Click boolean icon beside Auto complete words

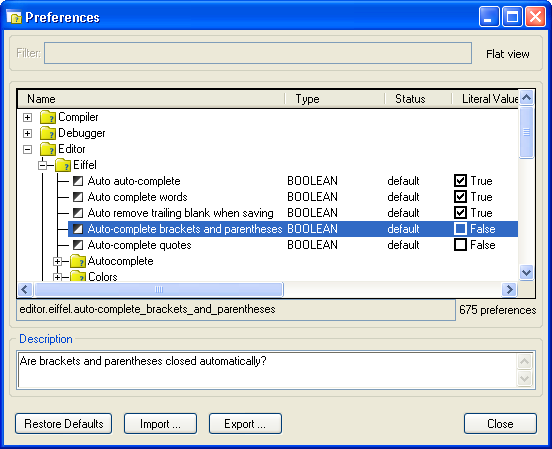click(78, 197)
